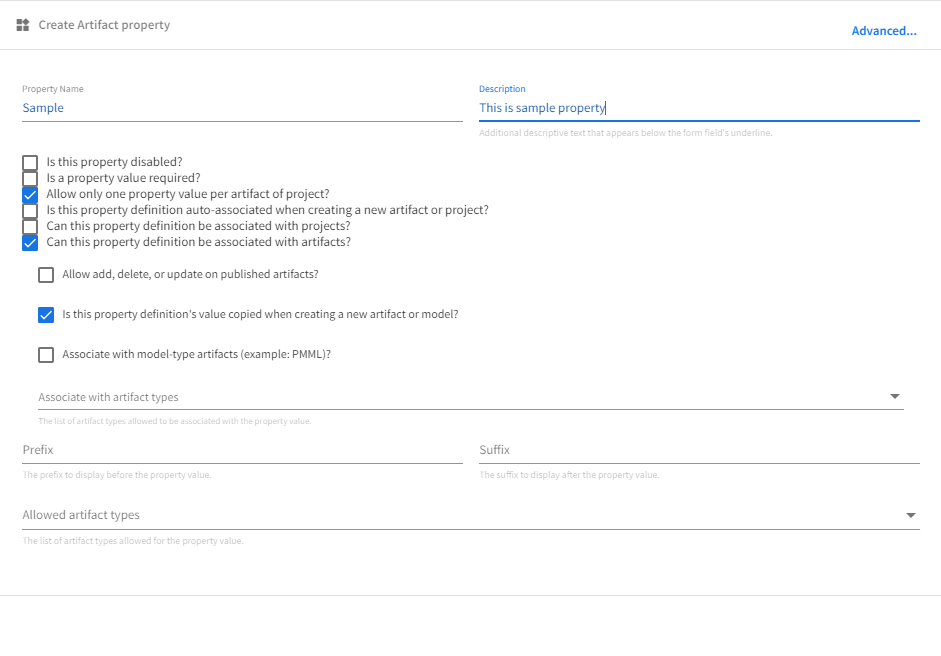Image resolution: width=941 pixels, height=656 pixels.
Task: Check the auto-associated property definition checkbox
Action: tap(30, 211)
